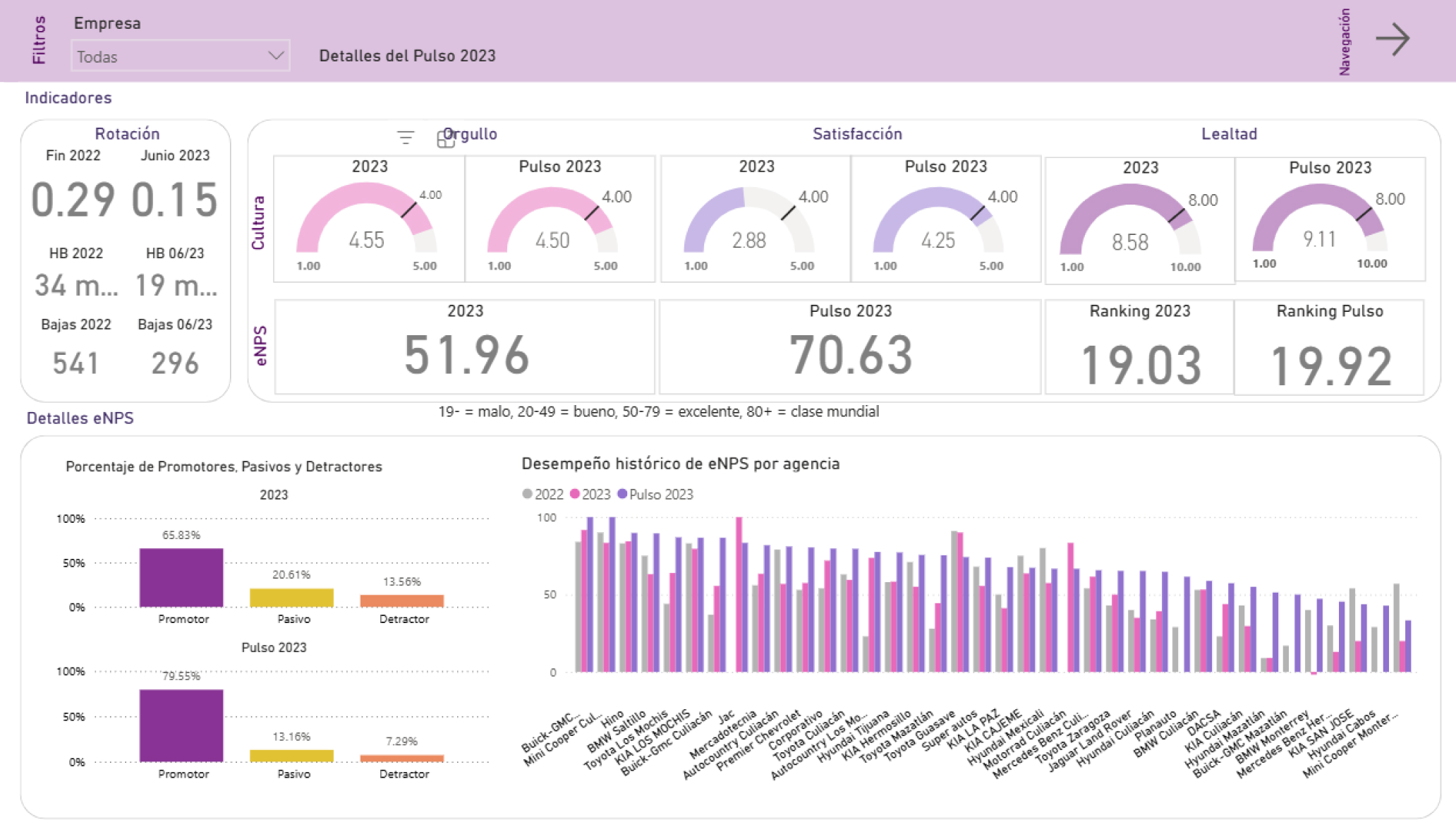Click the purple Pulso 2023 legend marker

[x=622, y=494]
